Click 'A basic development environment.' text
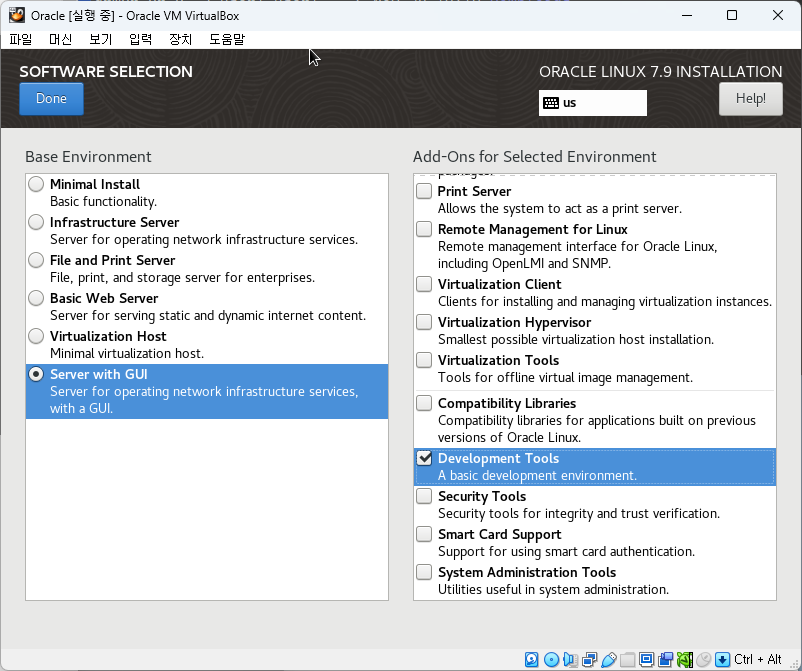 [x=537, y=476]
